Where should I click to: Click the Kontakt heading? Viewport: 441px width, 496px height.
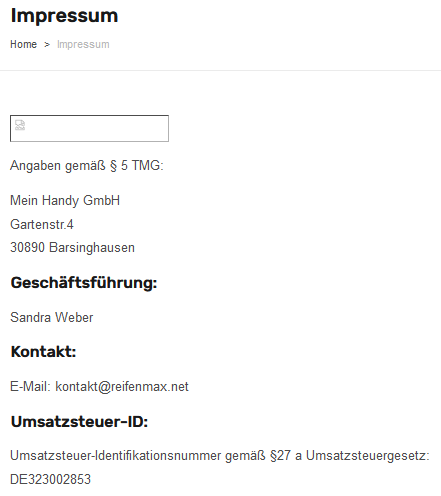tap(43, 352)
